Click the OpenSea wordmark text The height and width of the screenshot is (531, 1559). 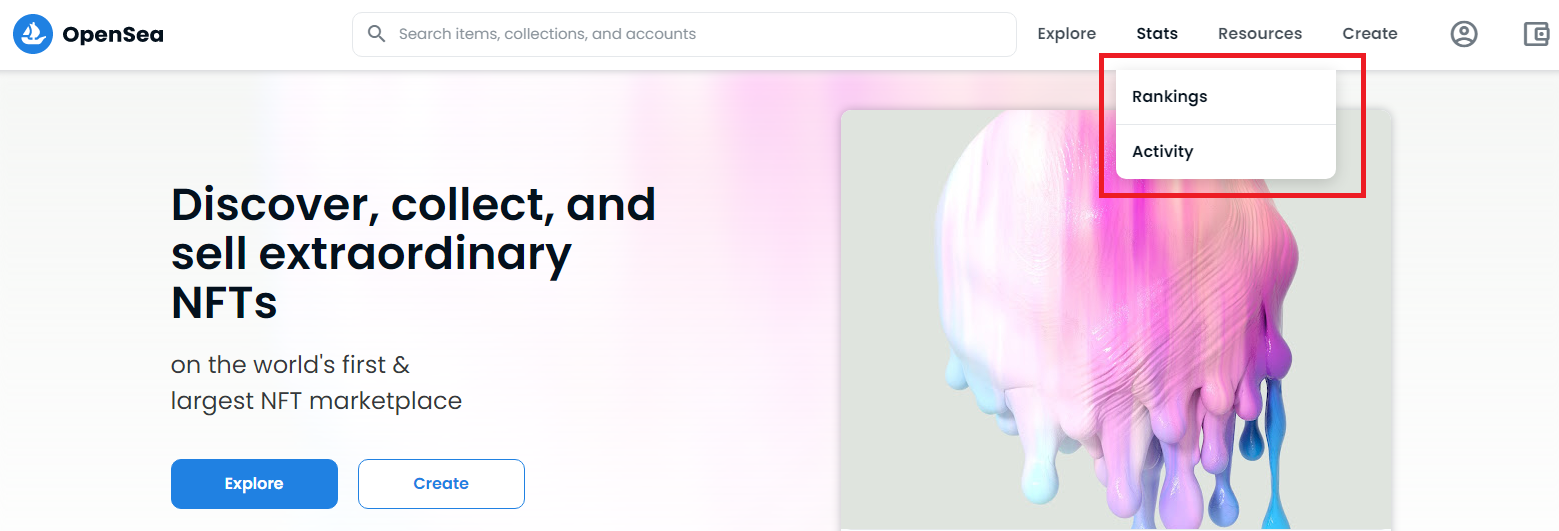point(113,35)
